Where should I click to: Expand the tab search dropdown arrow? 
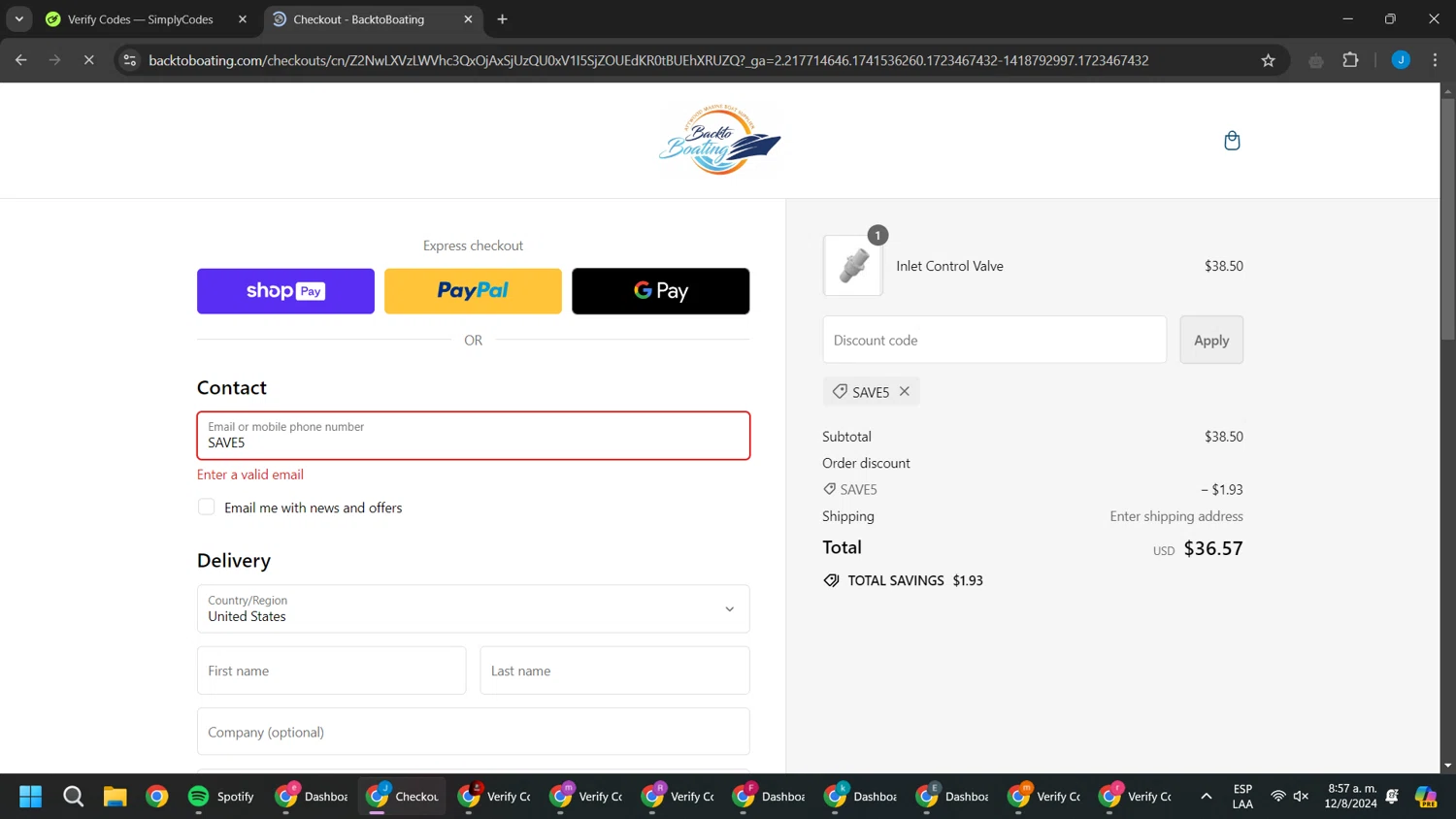point(18,19)
